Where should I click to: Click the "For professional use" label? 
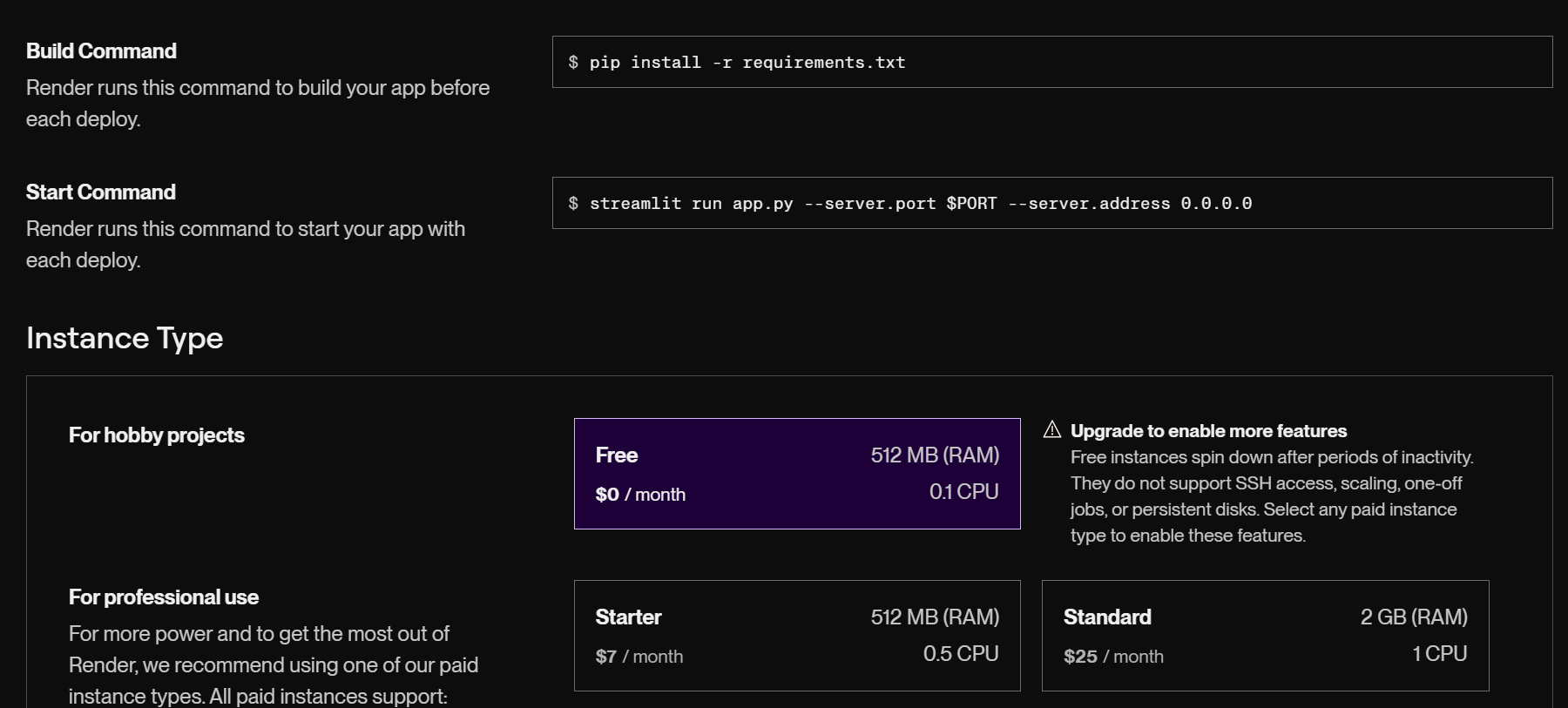[164, 597]
